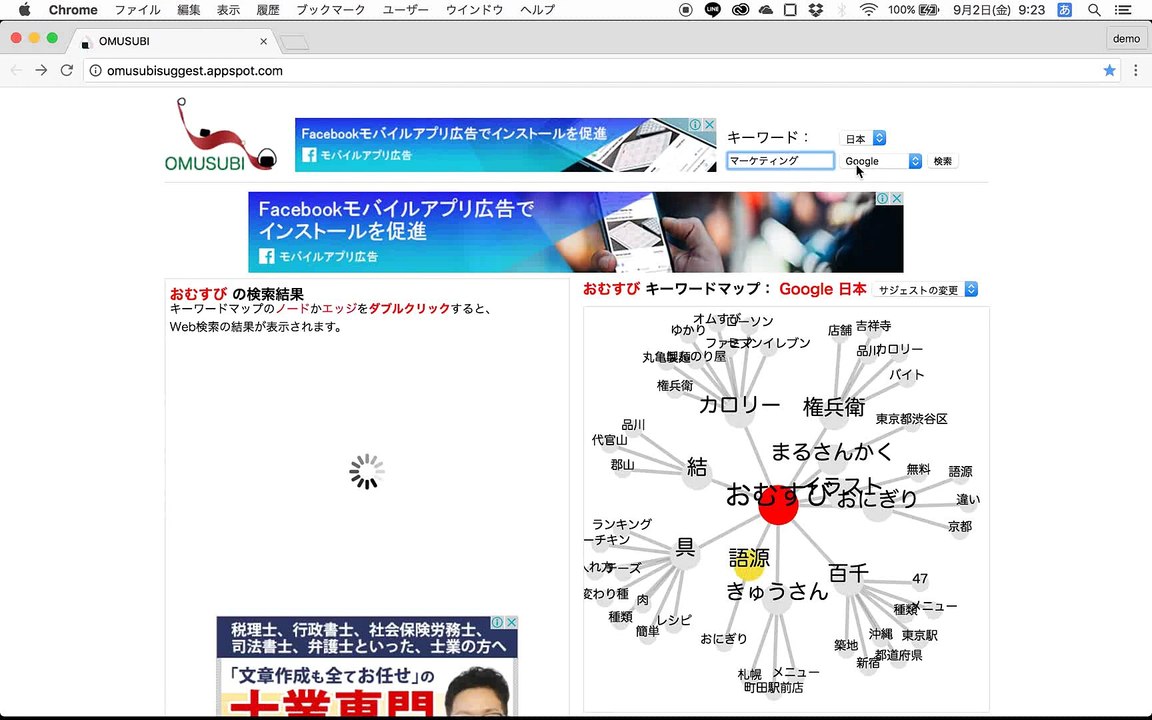The image size is (1152, 720).
Task: Close the small top Facebook ad
Action: (x=710, y=125)
